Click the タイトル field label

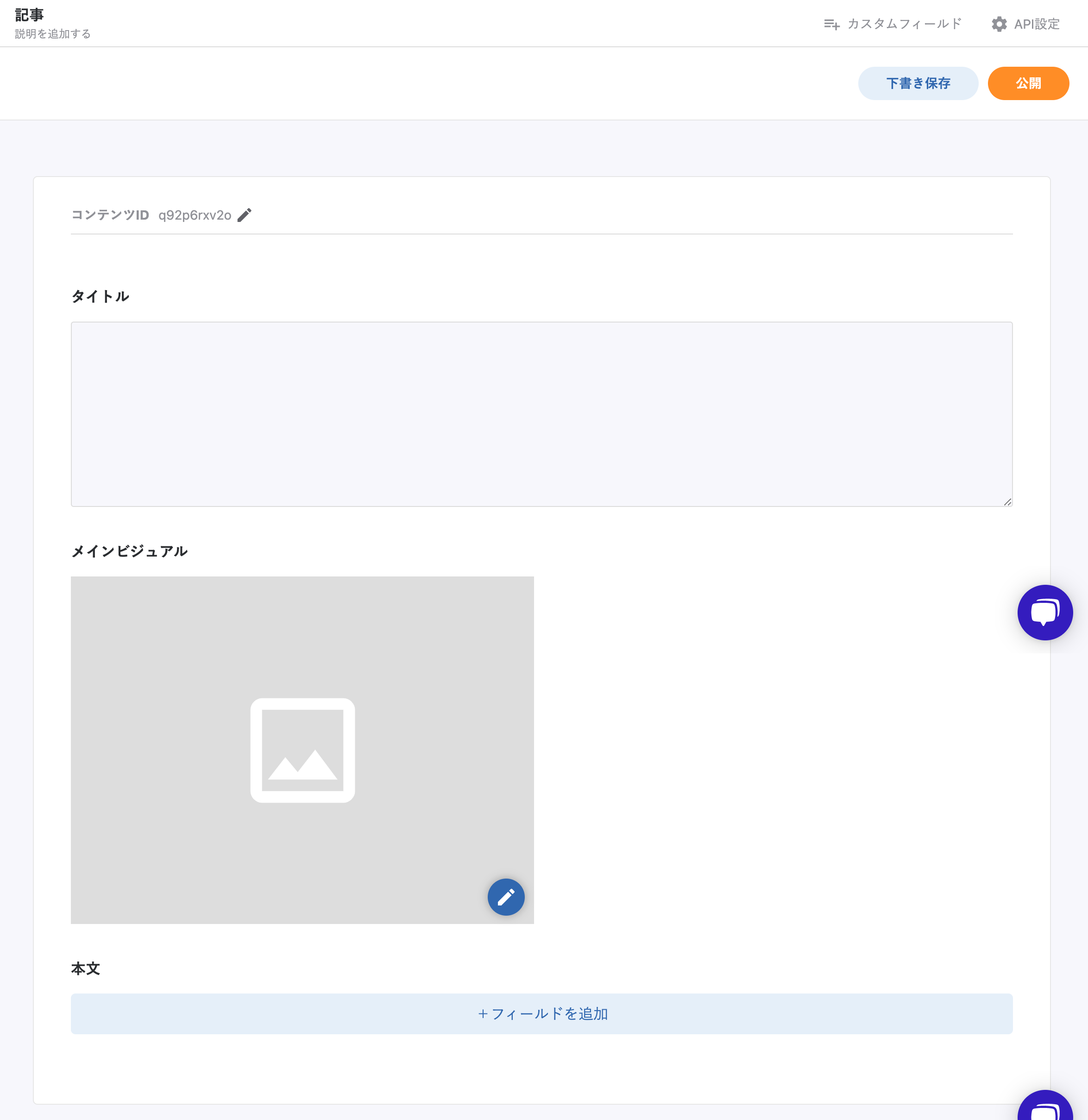[100, 296]
